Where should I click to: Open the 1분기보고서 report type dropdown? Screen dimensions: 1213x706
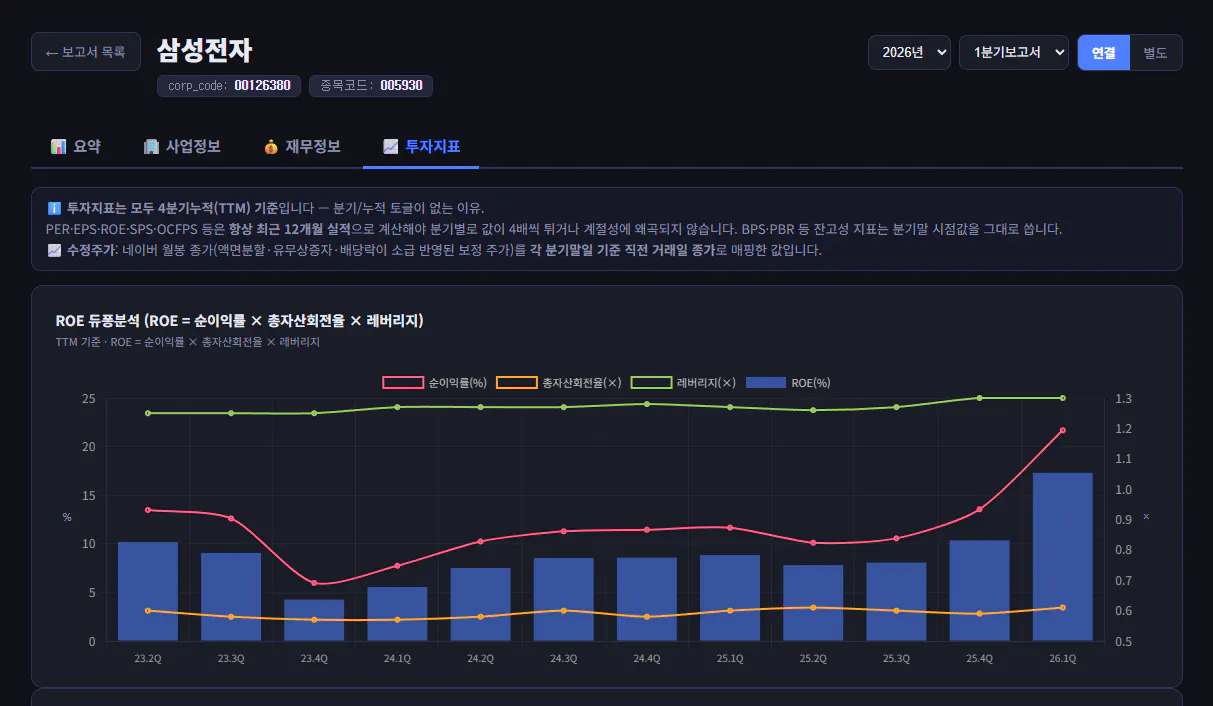(x=1014, y=53)
